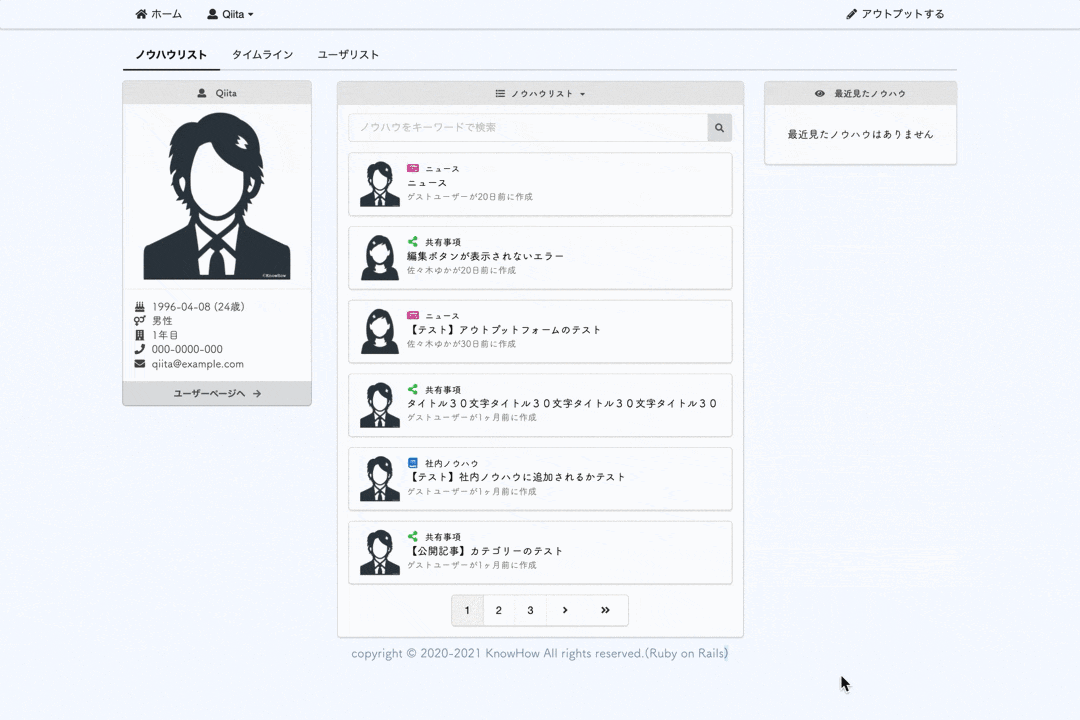Click the home icon in the top navbar
The height and width of the screenshot is (720, 1080).
pos(139,14)
